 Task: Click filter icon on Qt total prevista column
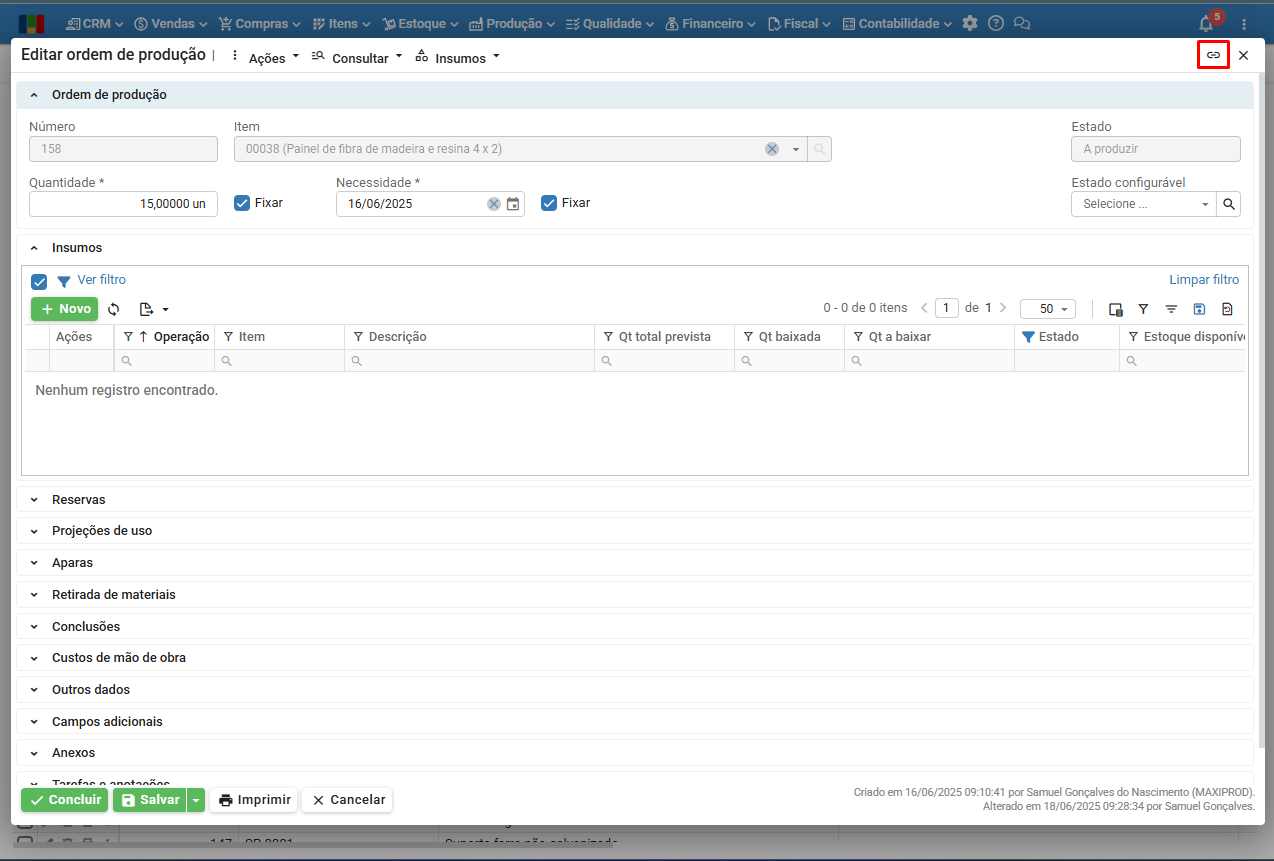click(x=608, y=337)
